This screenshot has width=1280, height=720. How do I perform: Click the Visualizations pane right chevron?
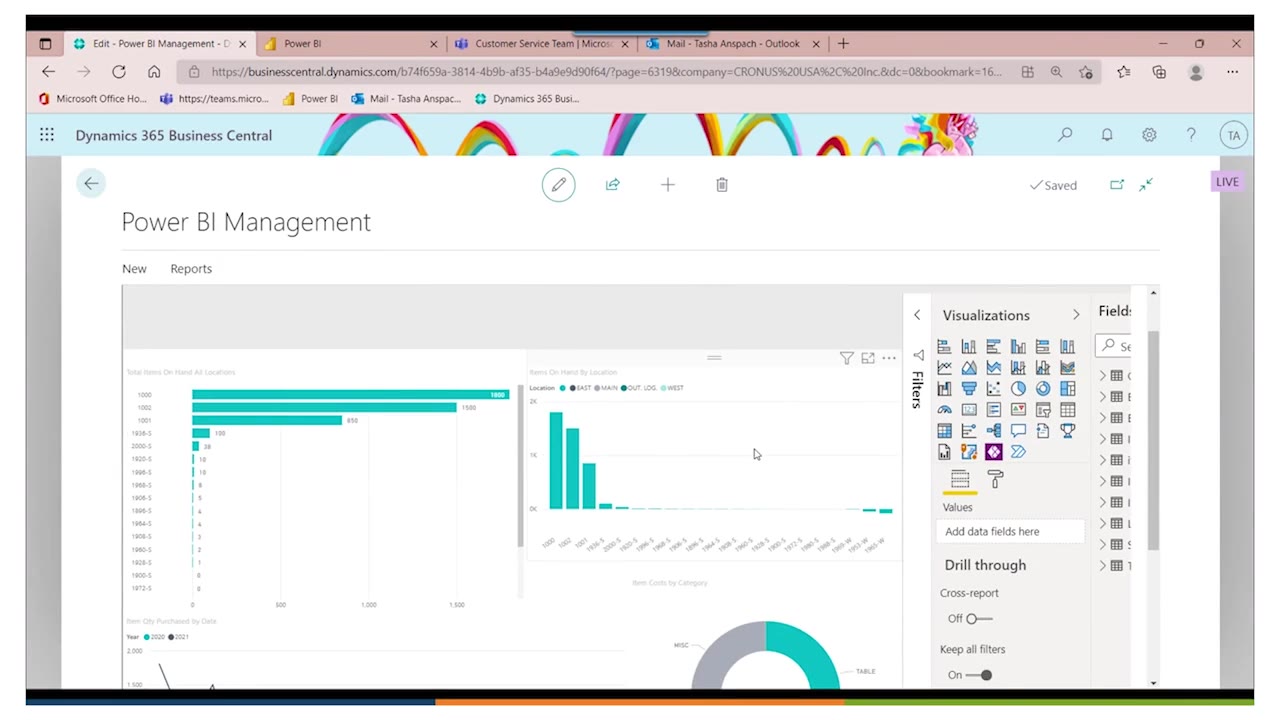[x=1076, y=315]
